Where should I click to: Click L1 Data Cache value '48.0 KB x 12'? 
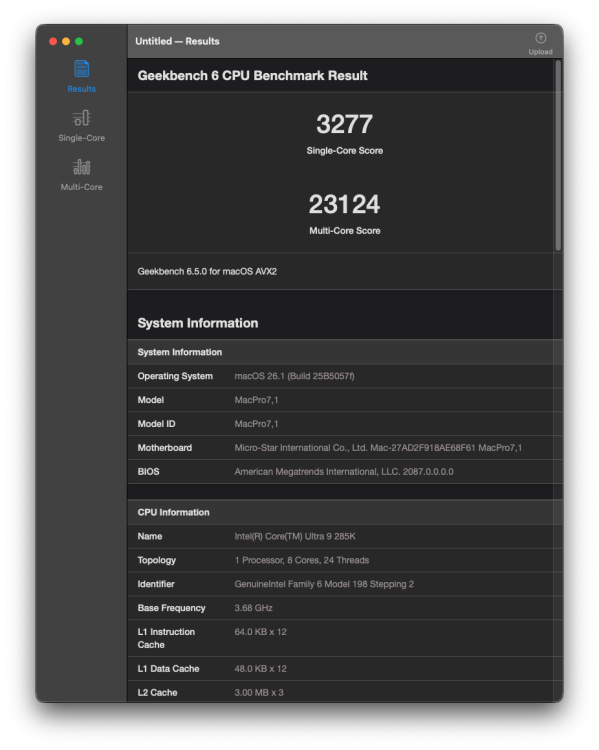pos(260,669)
